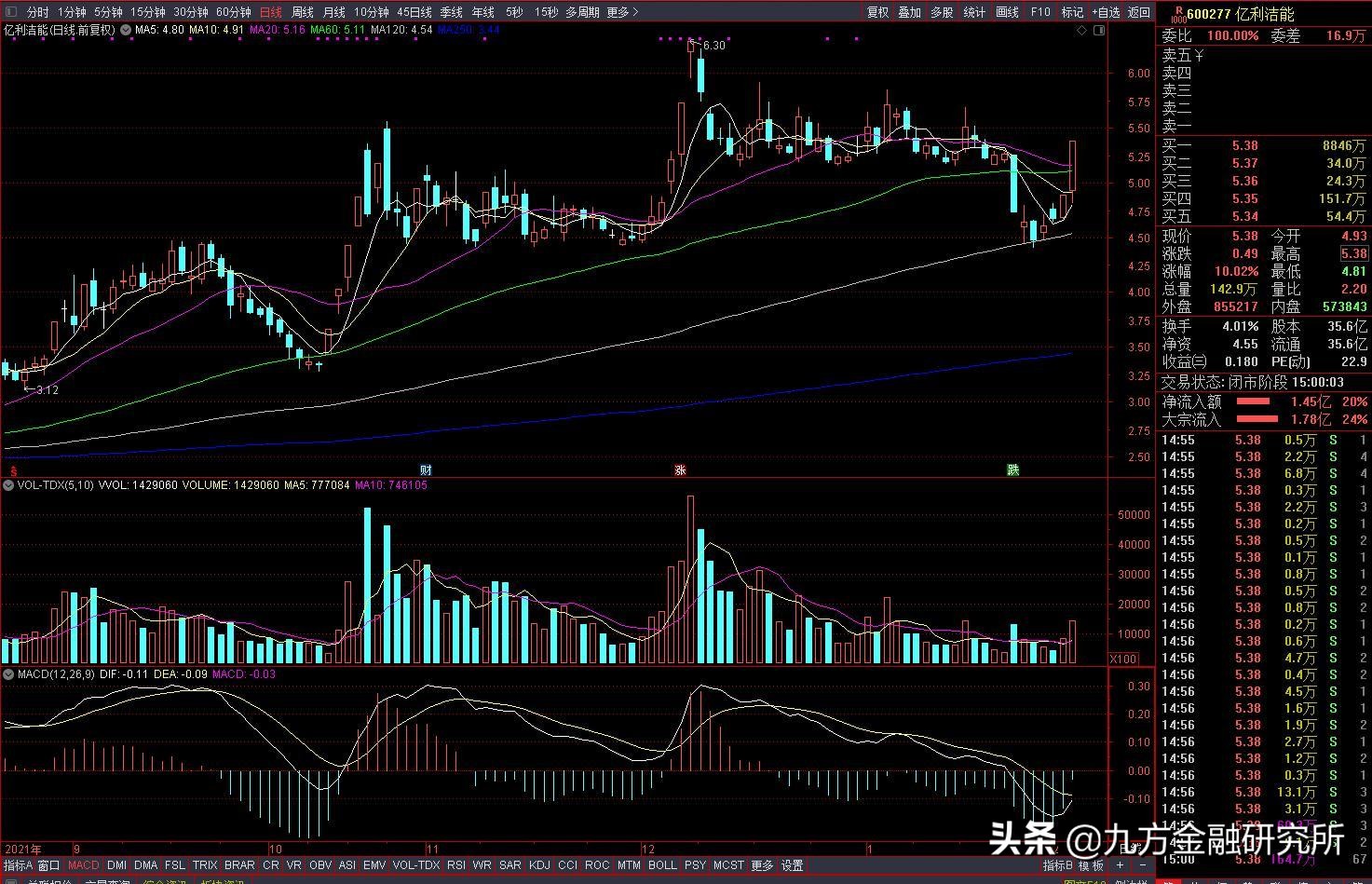Select the 月线 monthly chart tab
The image size is (1372, 884).
tap(333, 12)
